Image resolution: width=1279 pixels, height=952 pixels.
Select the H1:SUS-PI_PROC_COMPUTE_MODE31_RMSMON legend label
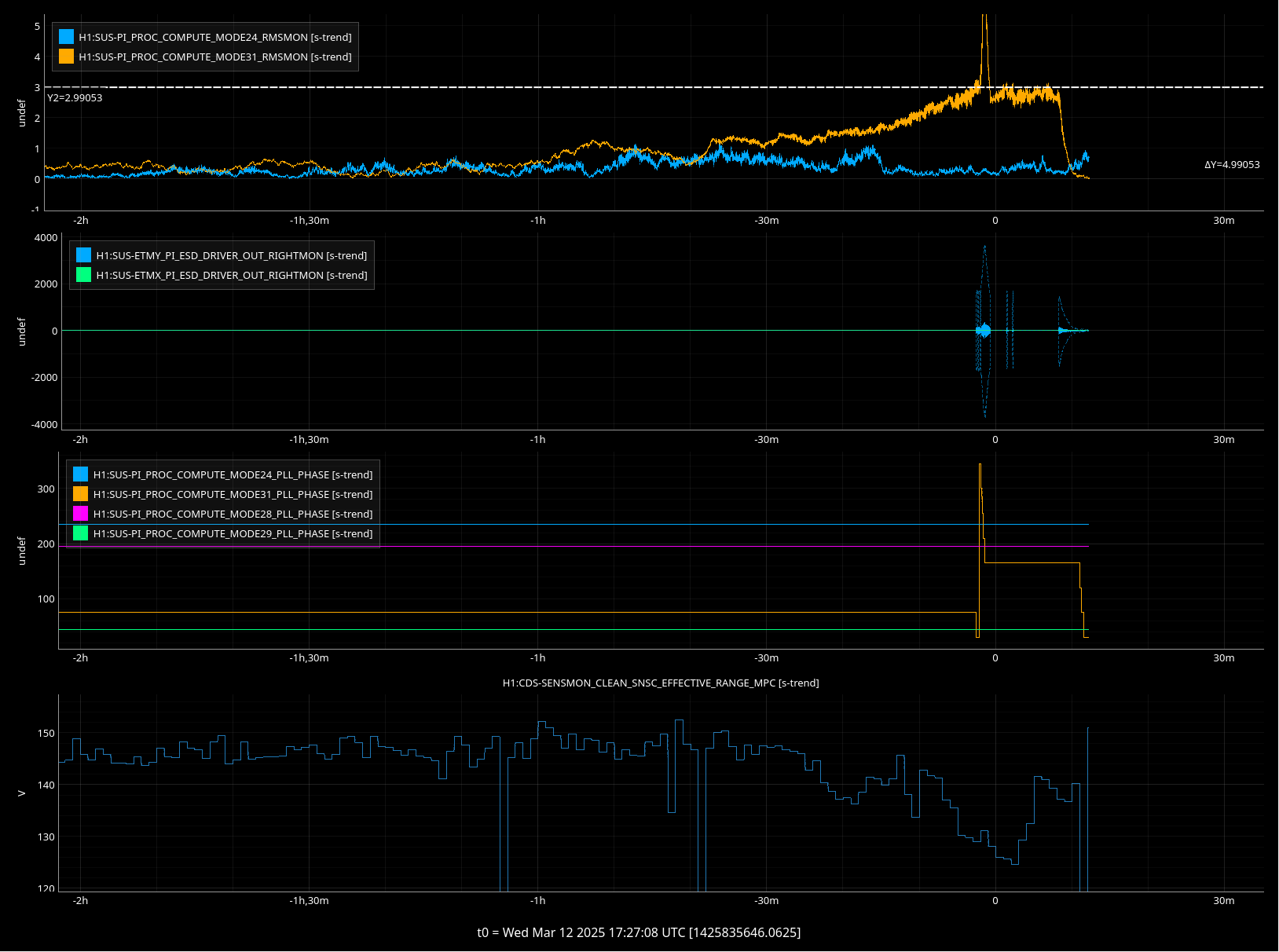(x=215, y=57)
